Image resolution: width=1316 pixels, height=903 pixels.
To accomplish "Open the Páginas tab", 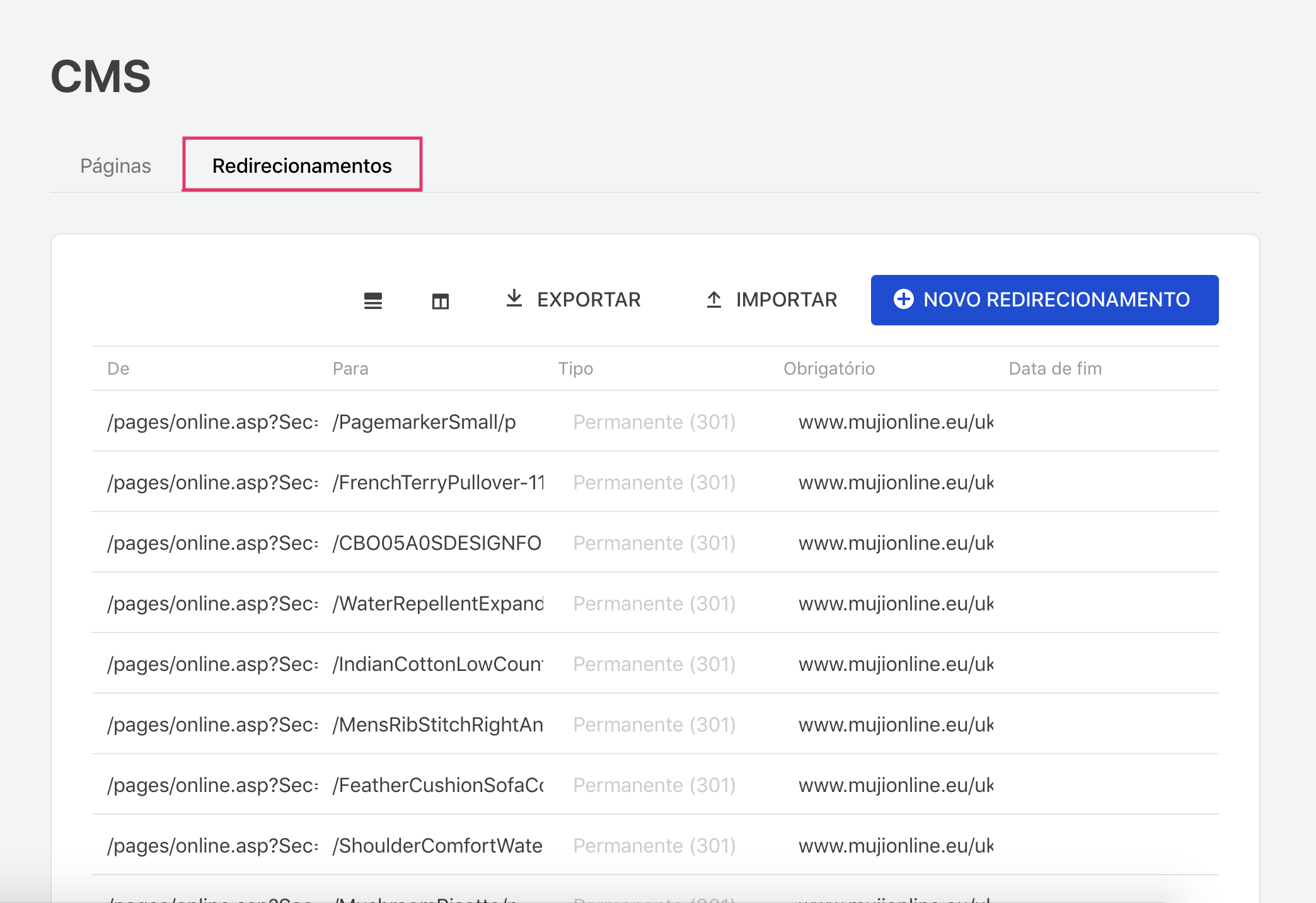I will coord(115,165).
